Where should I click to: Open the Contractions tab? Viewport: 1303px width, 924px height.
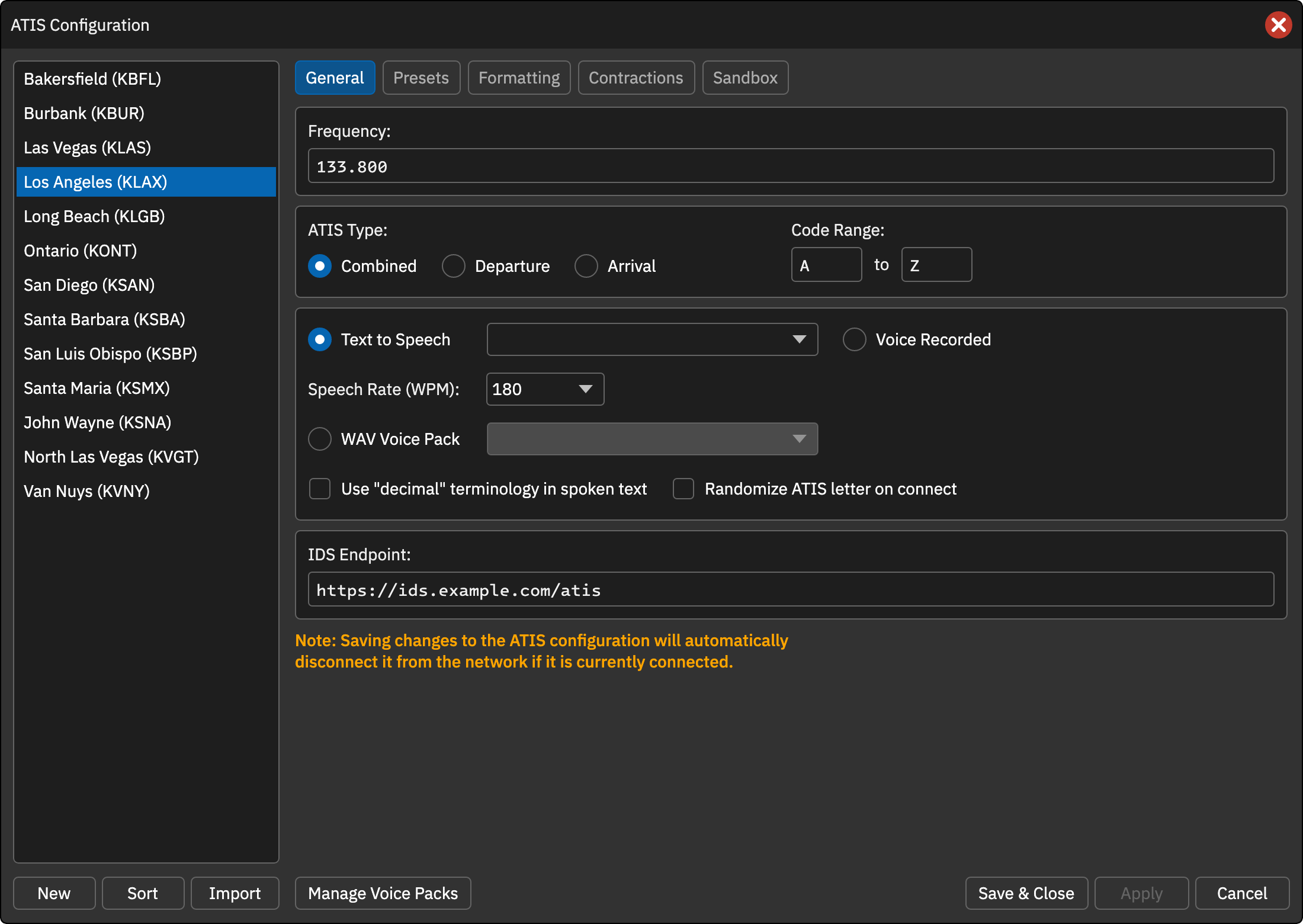point(636,78)
